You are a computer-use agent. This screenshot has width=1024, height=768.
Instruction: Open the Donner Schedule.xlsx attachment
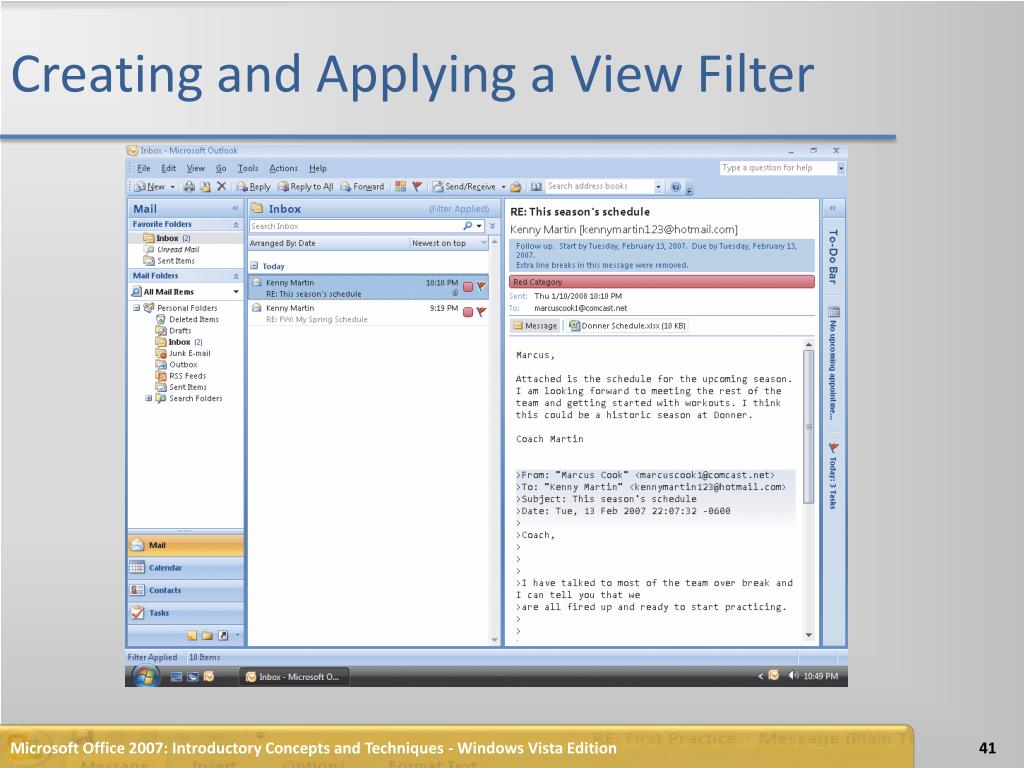pyautogui.click(x=628, y=325)
